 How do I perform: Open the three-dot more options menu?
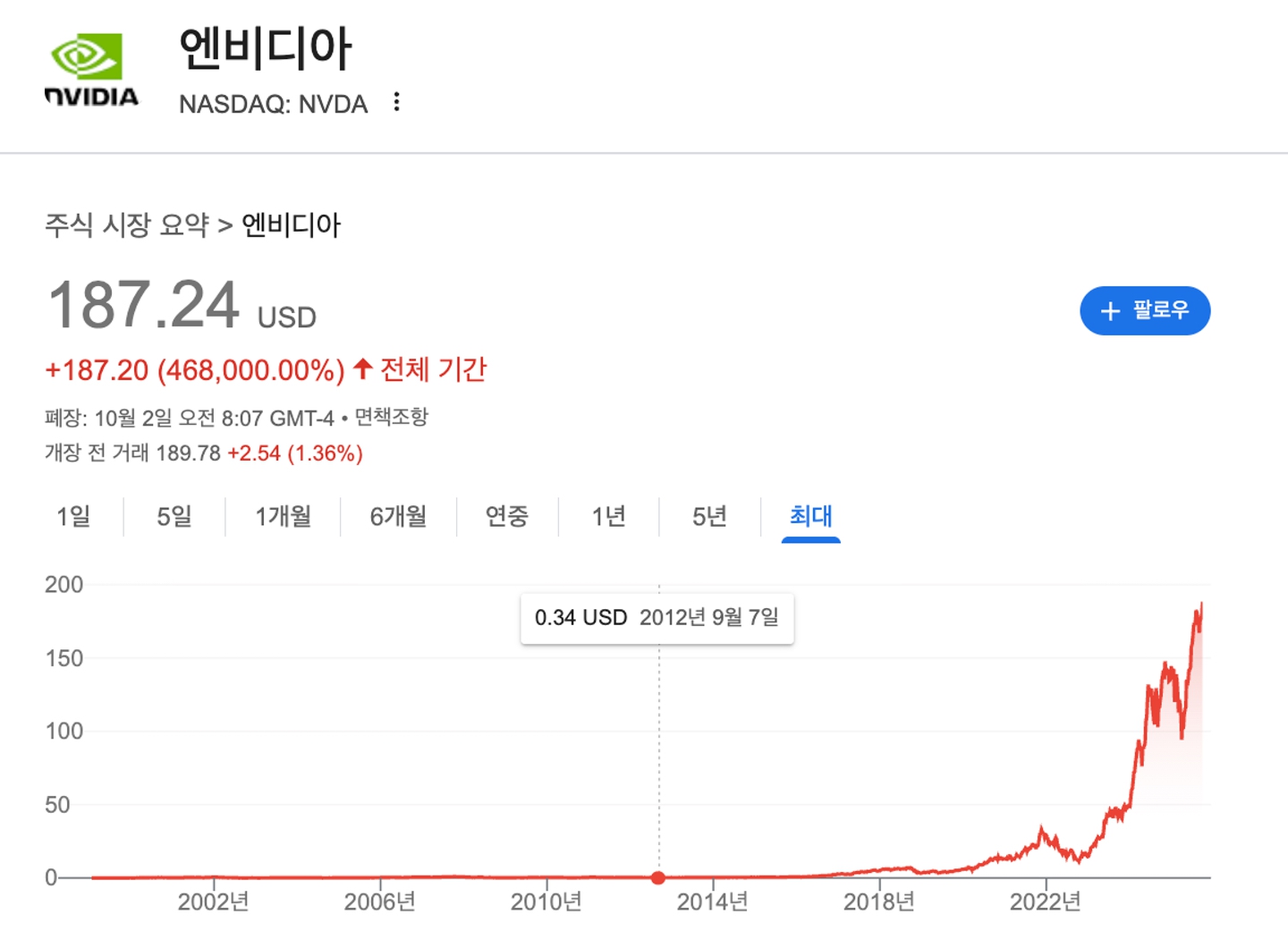click(396, 102)
